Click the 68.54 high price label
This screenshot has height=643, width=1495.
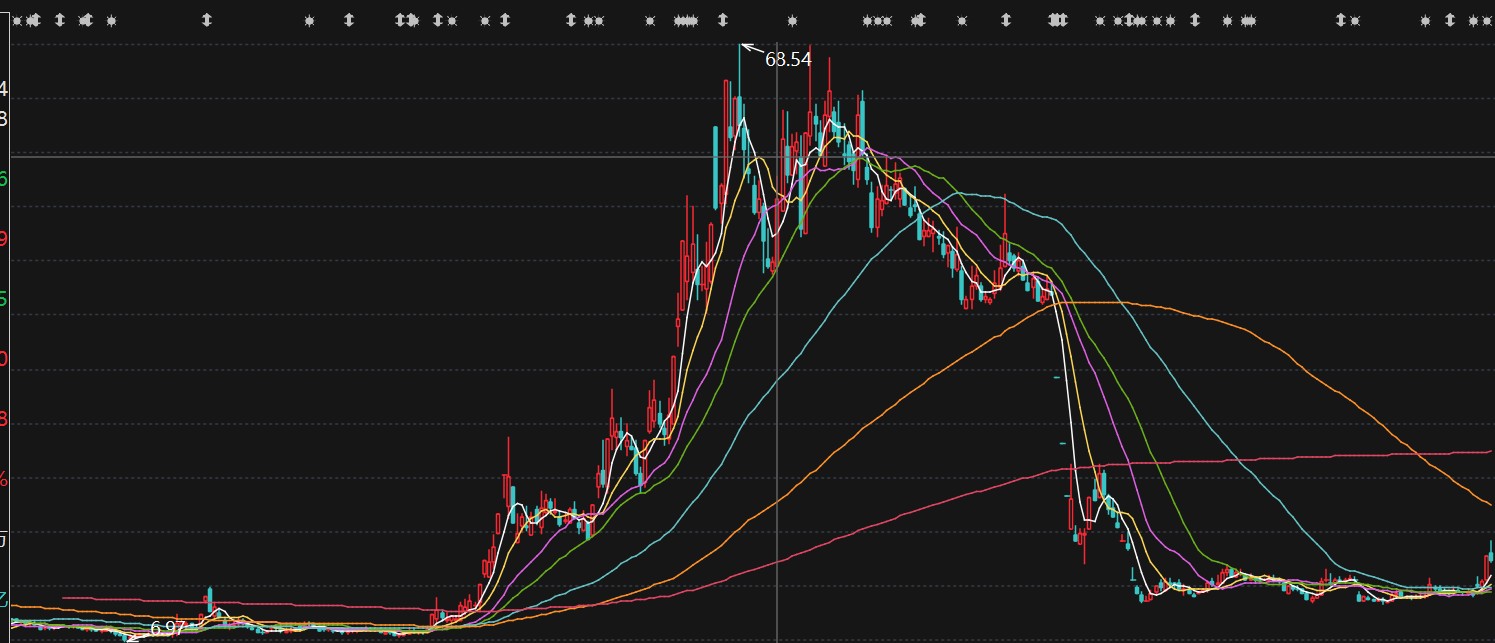pyautogui.click(x=788, y=59)
